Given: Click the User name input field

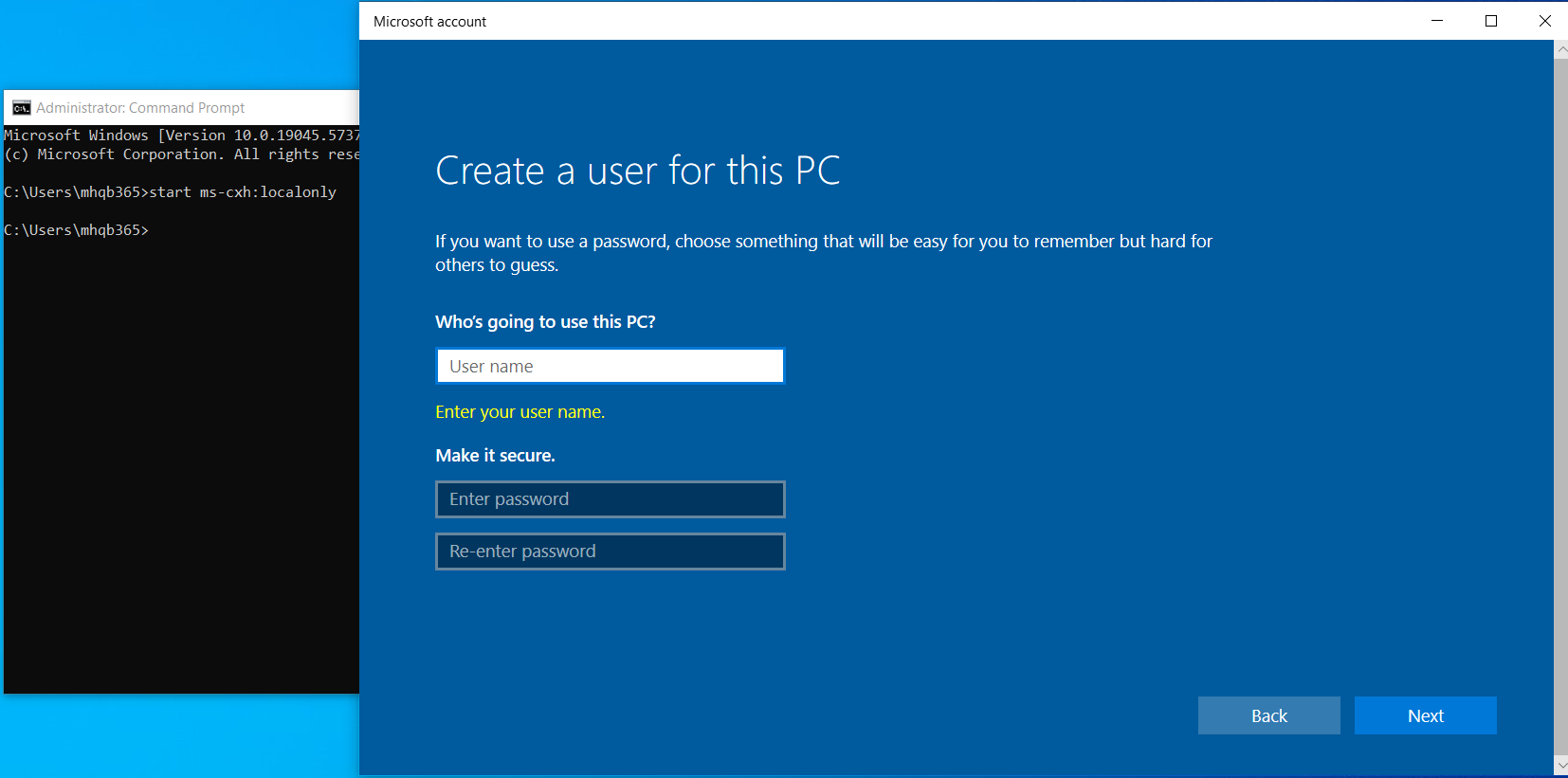Looking at the screenshot, I should click(x=610, y=366).
